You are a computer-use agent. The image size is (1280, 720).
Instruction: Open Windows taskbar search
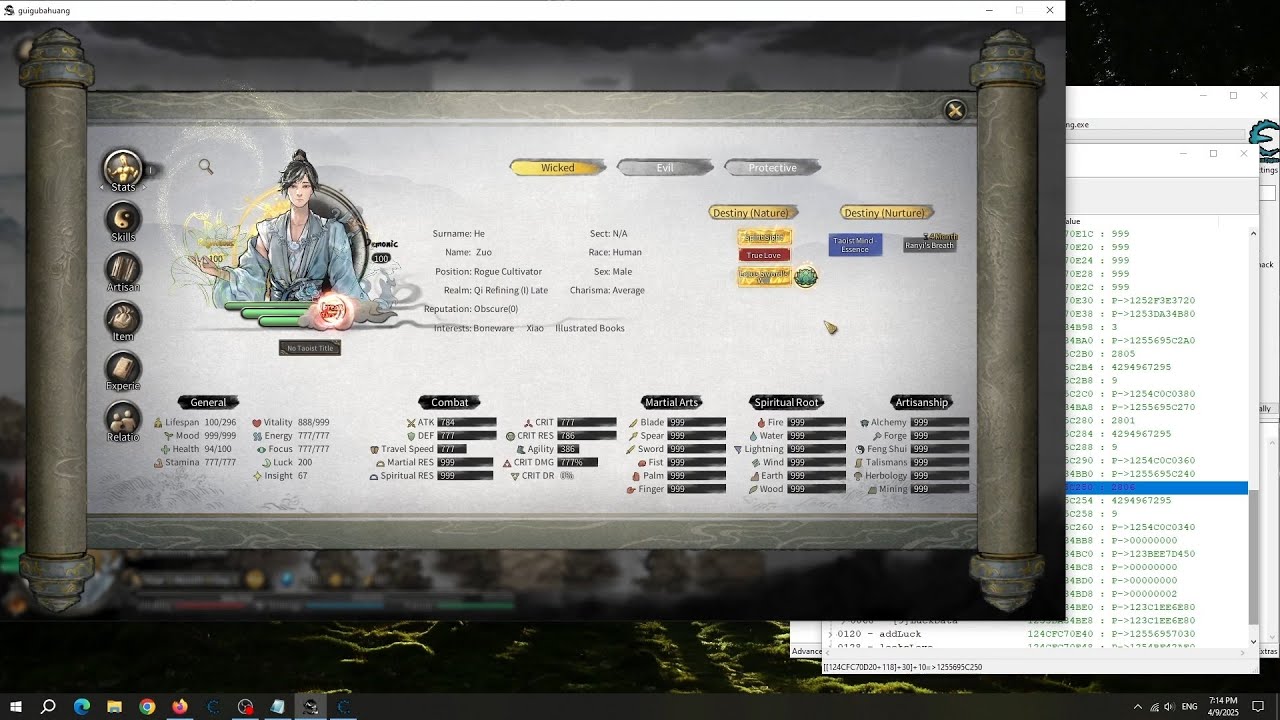pos(48,706)
